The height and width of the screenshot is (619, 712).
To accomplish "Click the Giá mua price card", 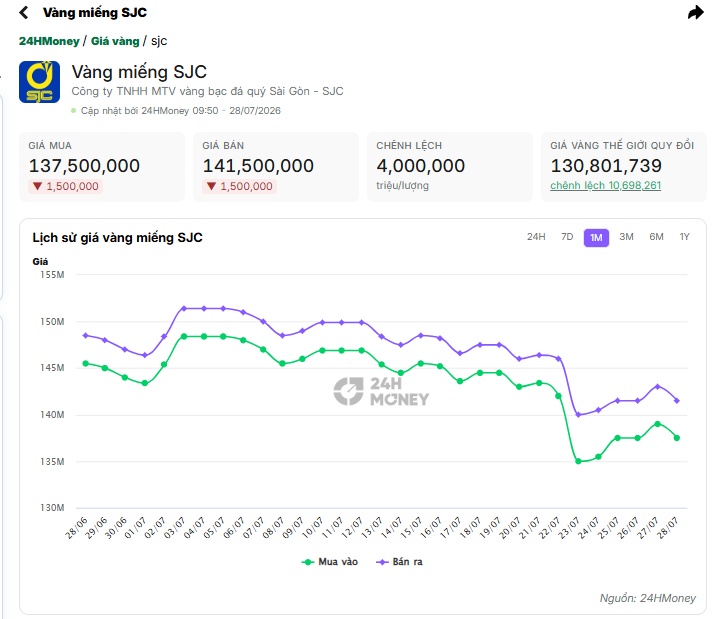I will (102, 167).
